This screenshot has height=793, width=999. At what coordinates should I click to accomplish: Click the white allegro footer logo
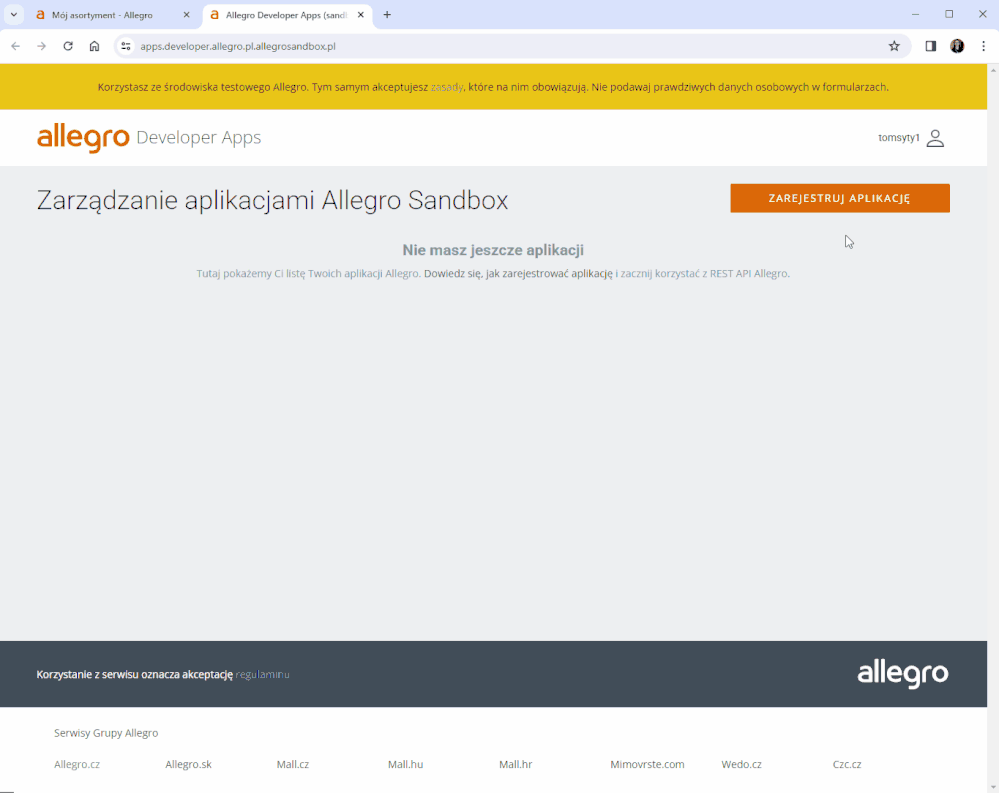pos(903,674)
